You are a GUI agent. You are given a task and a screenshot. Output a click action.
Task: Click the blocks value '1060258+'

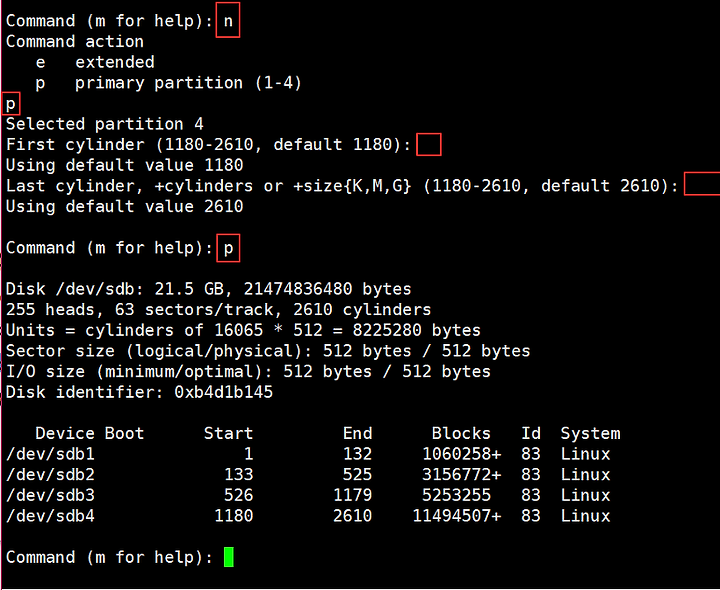pyautogui.click(x=461, y=454)
